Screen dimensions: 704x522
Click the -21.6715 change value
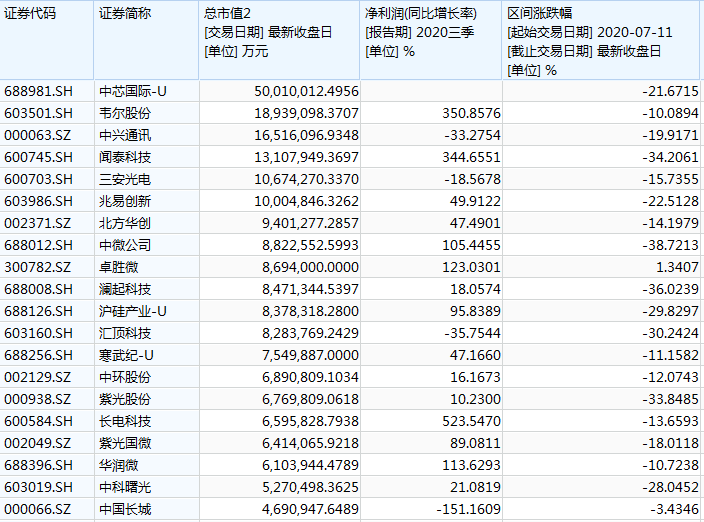tap(670, 92)
